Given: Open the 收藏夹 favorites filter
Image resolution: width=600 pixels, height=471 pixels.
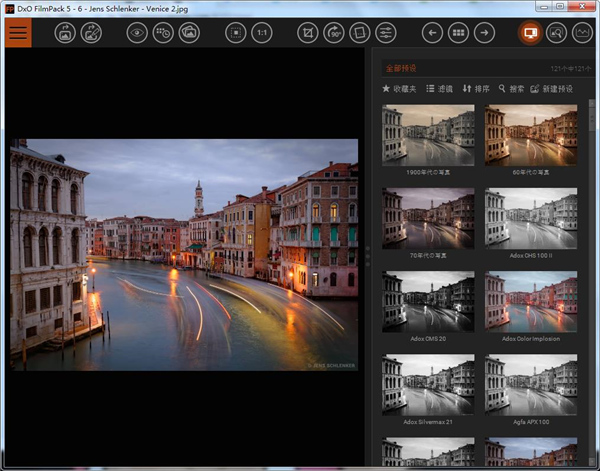Looking at the screenshot, I should (x=399, y=89).
